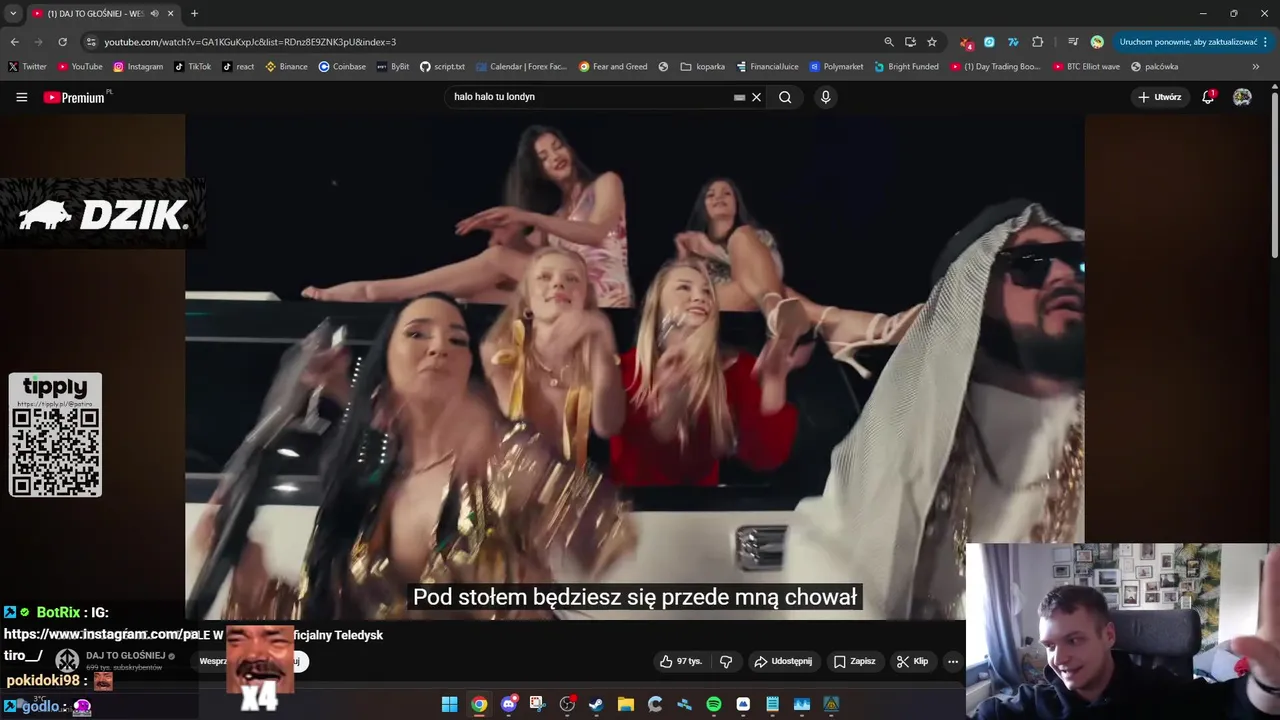1280x720 pixels.
Task: Click the video player area
Action: (x=635, y=365)
